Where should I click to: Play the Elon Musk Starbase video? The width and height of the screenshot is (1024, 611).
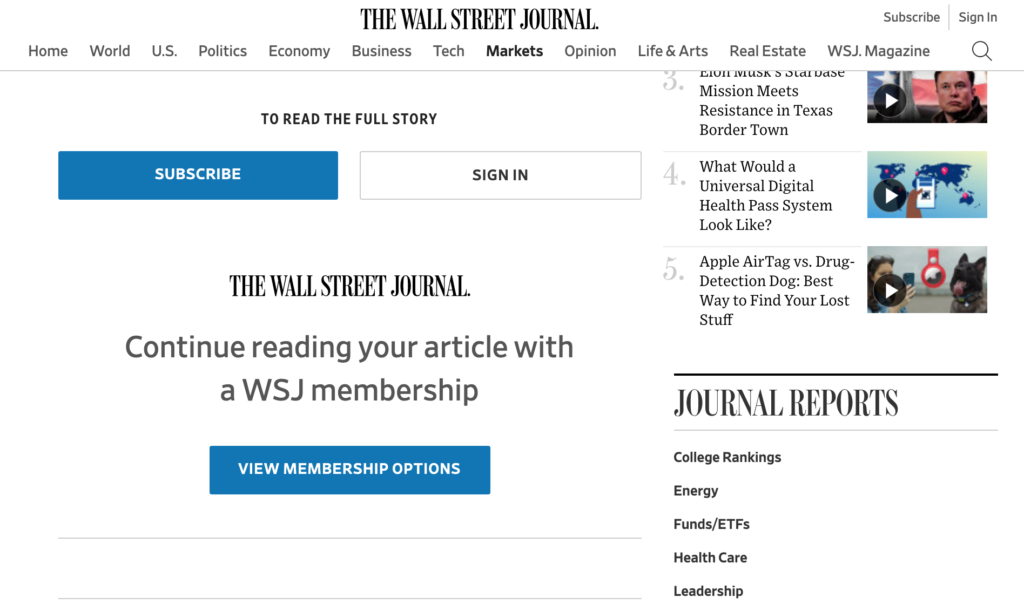pos(889,100)
